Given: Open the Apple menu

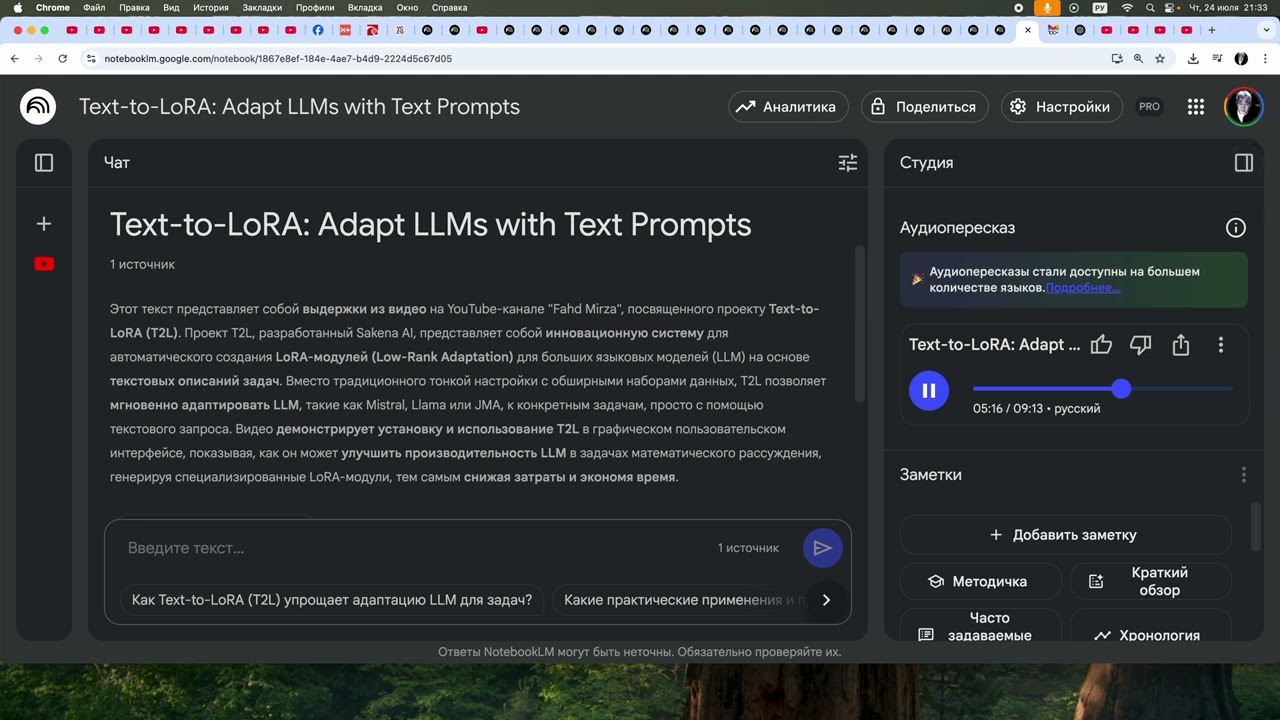Looking at the screenshot, I should pyautogui.click(x=17, y=7).
